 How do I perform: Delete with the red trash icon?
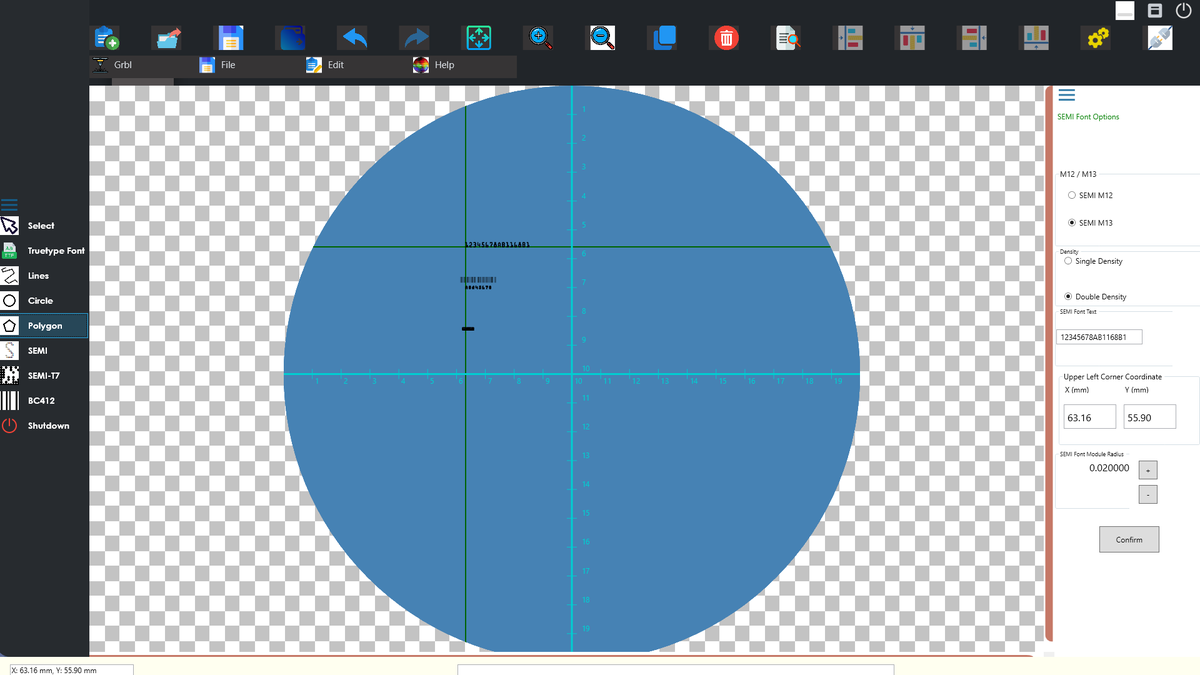pyautogui.click(x=726, y=38)
